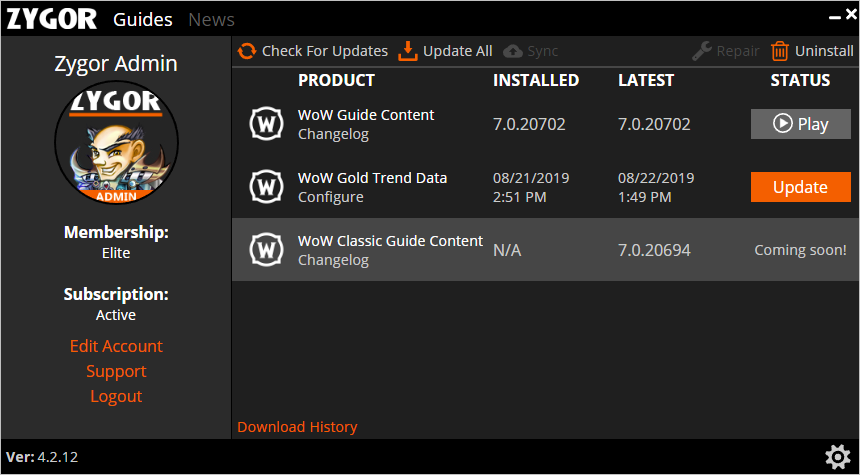
Task: Click the Check For Updates label
Action: click(325, 51)
